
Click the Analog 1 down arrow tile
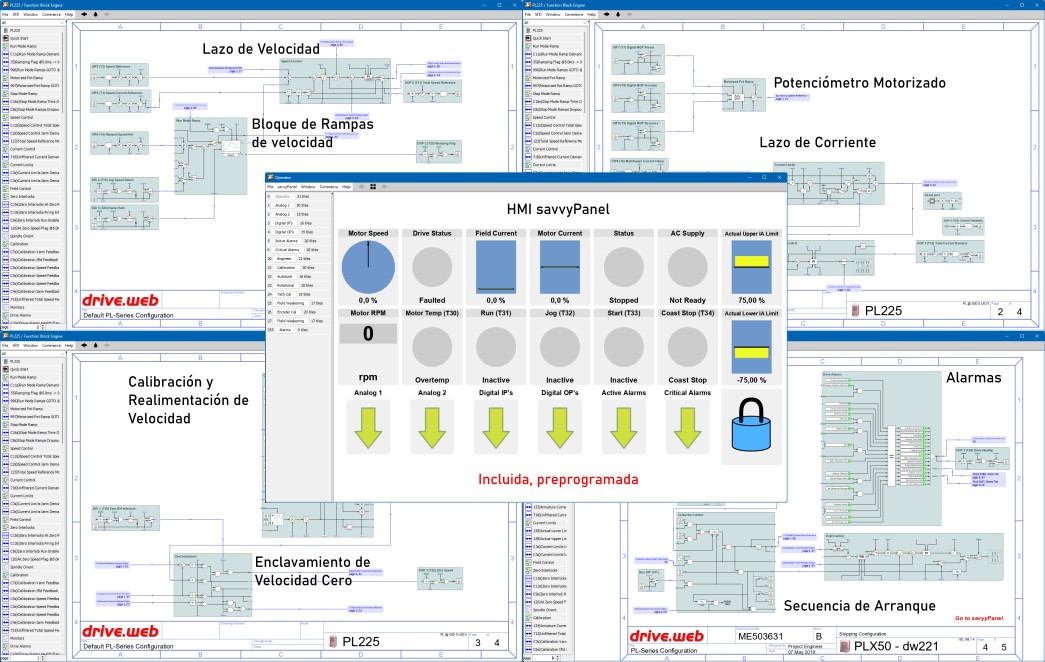click(368, 427)
